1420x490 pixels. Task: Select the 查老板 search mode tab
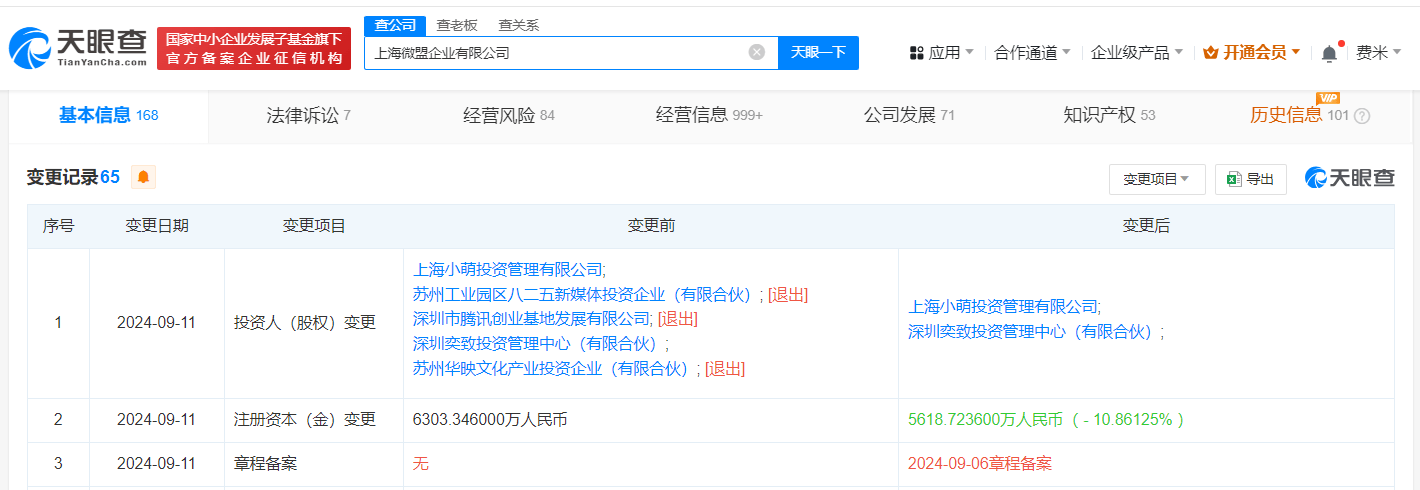tap(457, 25)
